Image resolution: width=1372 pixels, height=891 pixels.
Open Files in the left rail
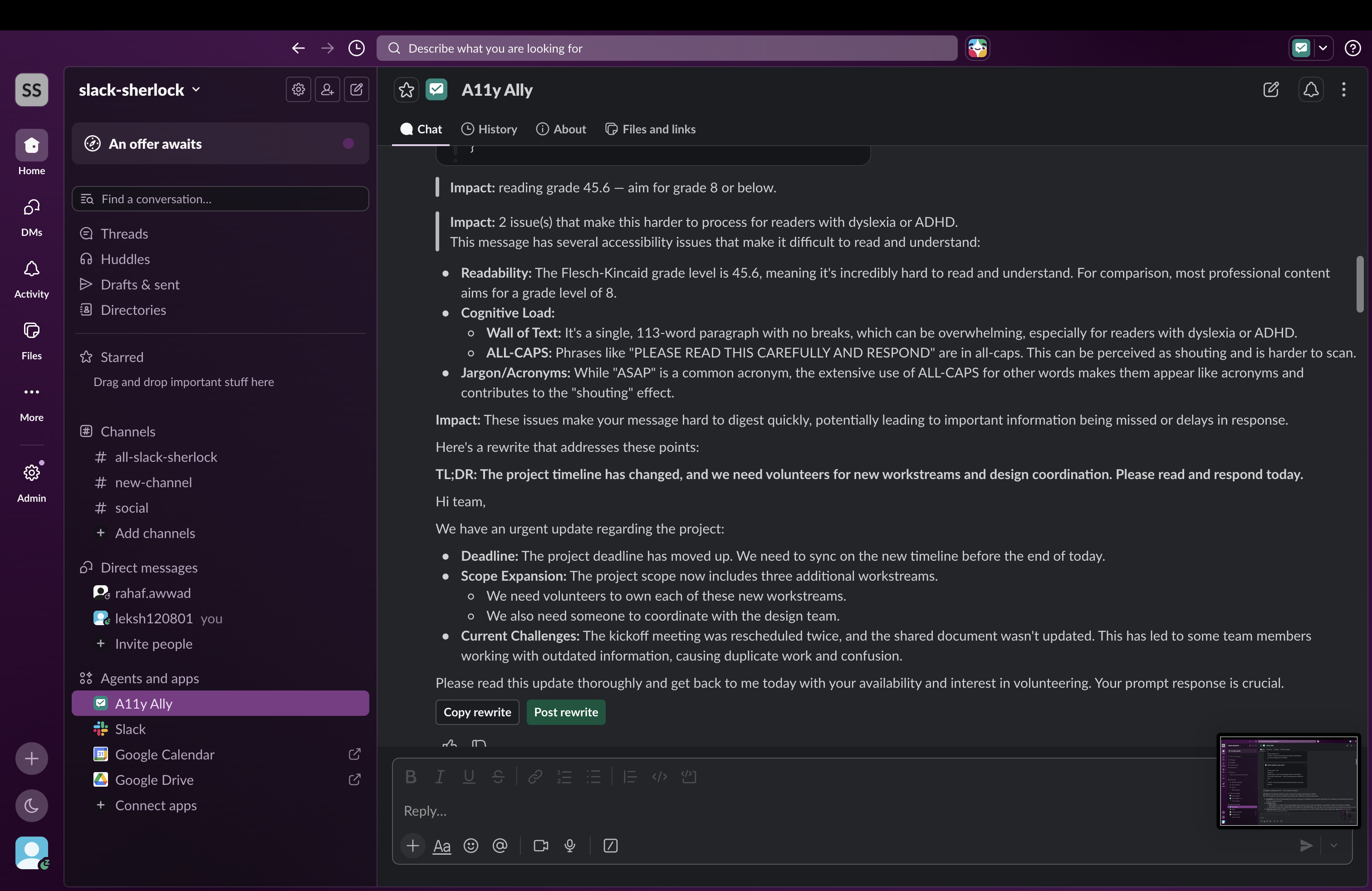pyautogui.click(x=32, y=341)
